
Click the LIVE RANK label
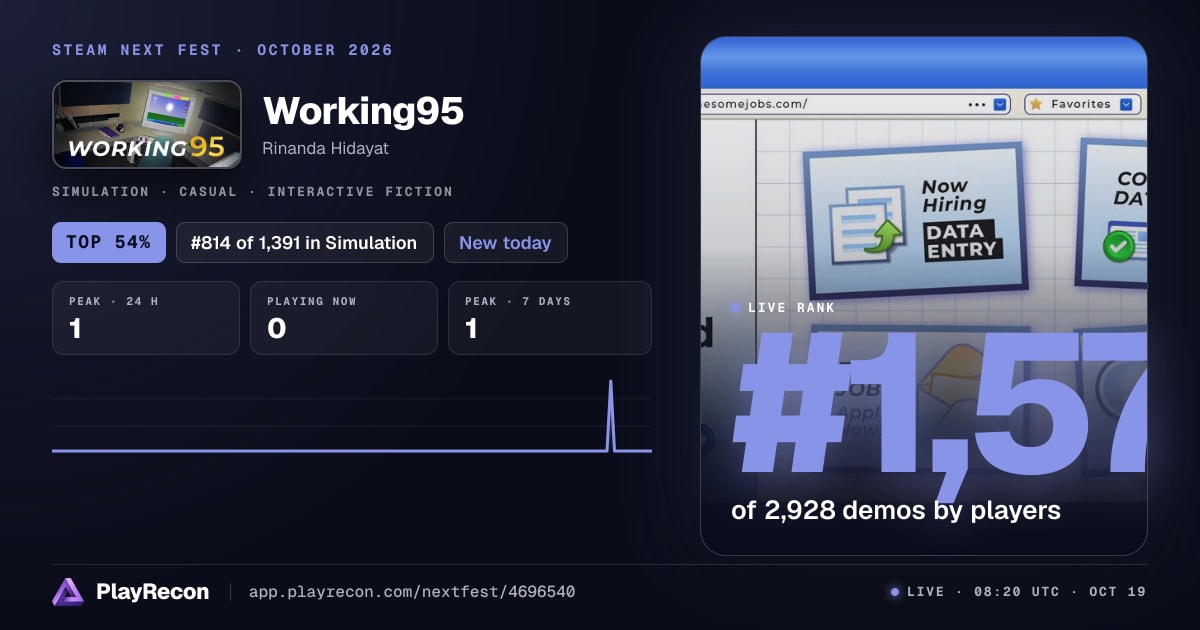click(791, 308)
